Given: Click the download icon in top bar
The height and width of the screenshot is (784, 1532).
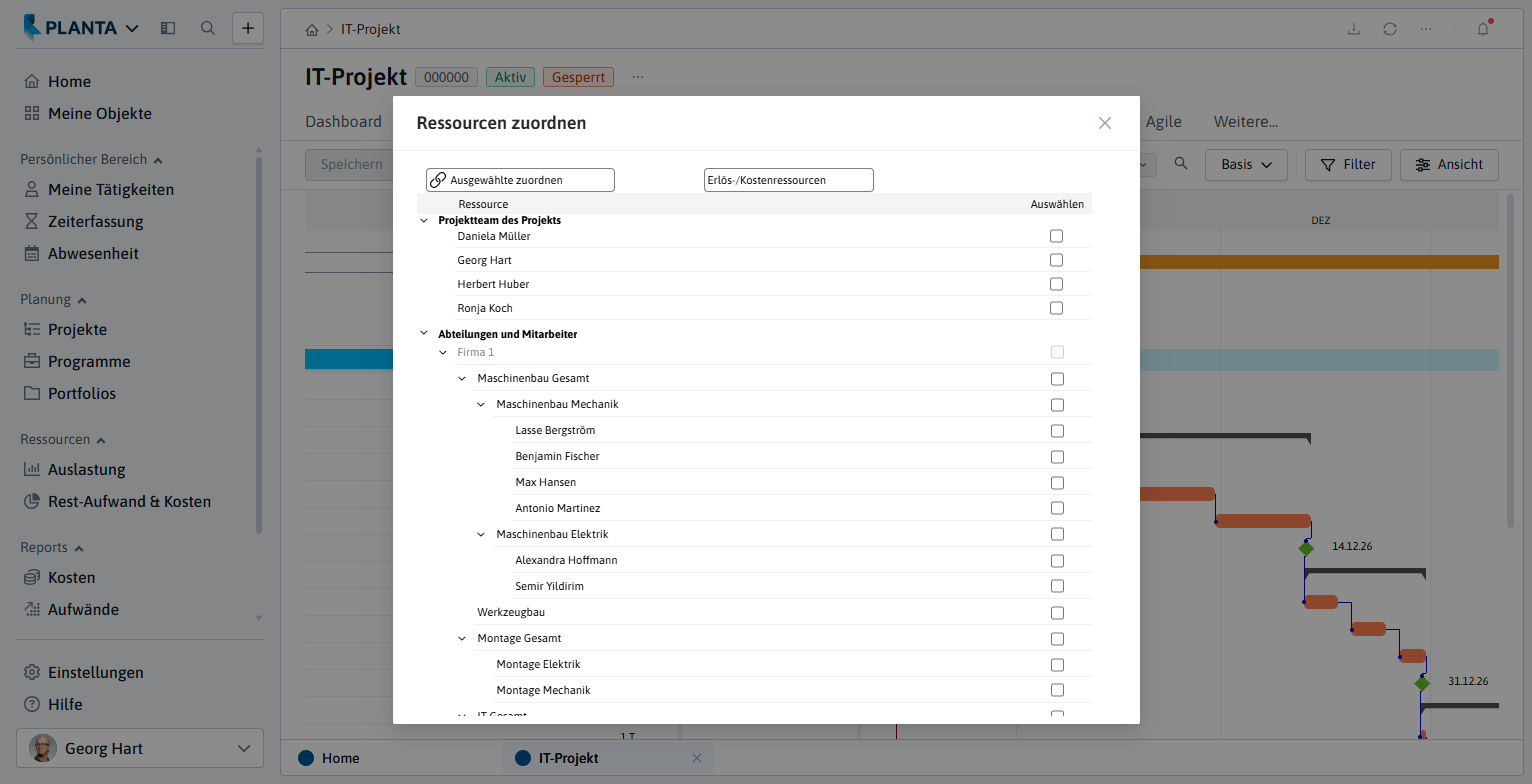Looking at the screenshot, I should tap(1354, 29).
